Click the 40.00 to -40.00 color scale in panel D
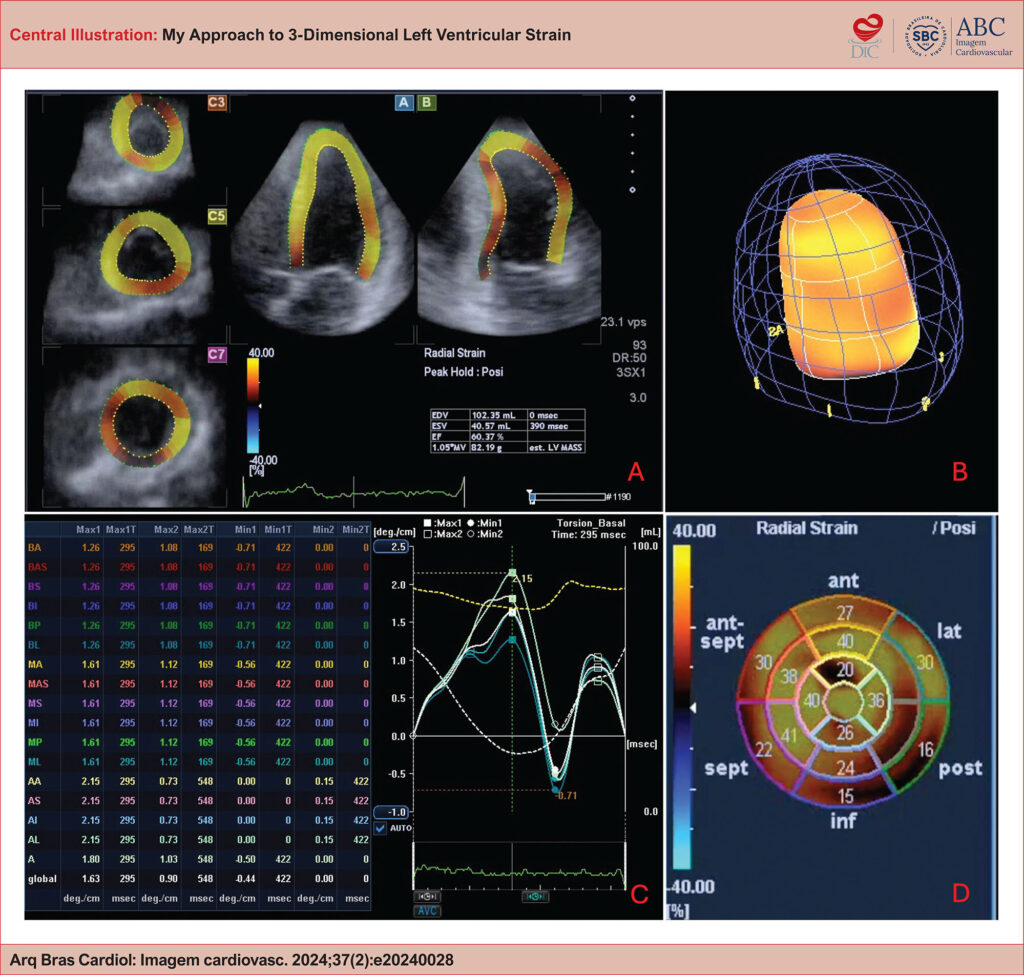This screenshot has height=975, width=1024. [682, 708]
